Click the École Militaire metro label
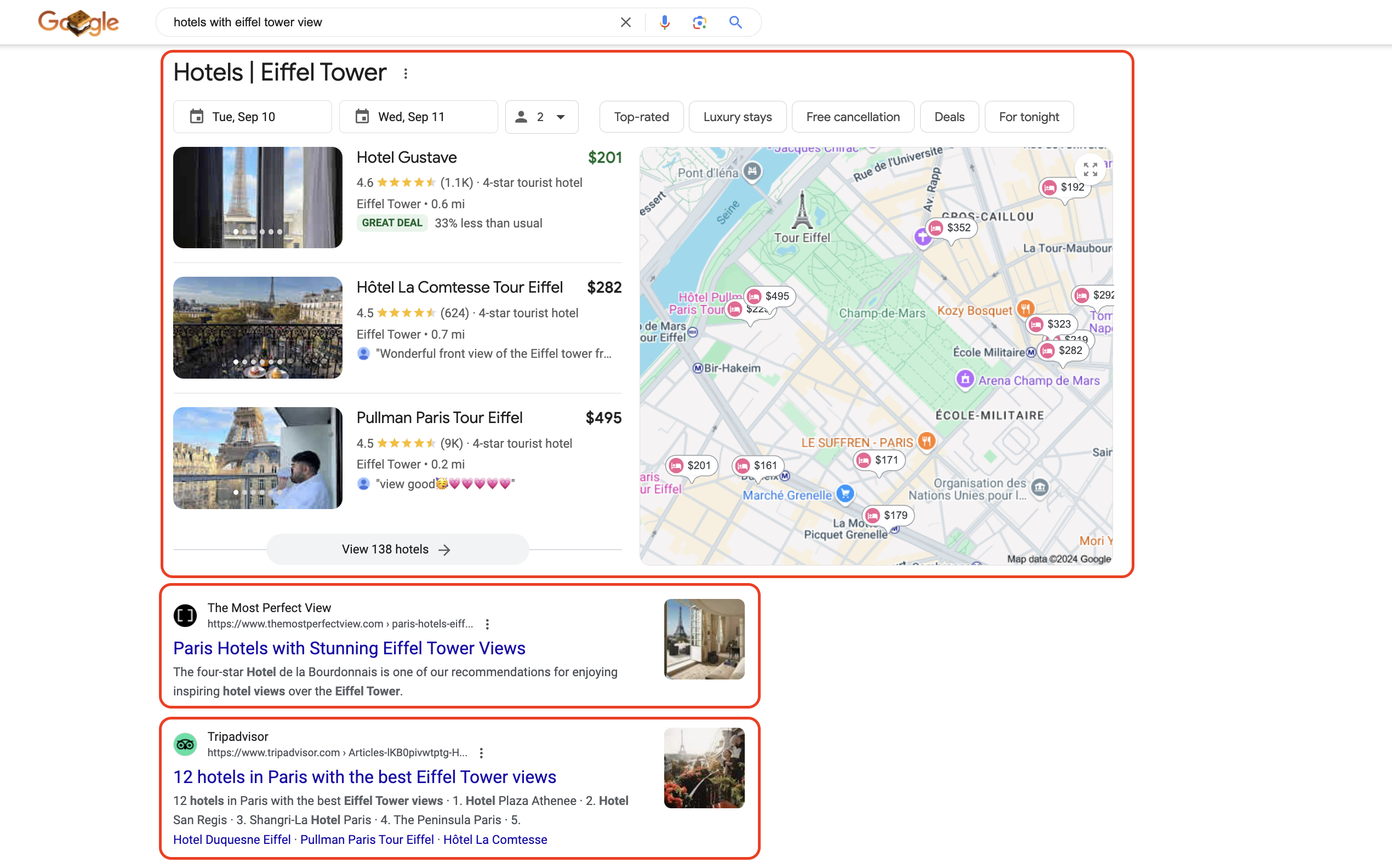This screenshot has width=1392, height=868. pyautogui.click(x=989, y=352)
